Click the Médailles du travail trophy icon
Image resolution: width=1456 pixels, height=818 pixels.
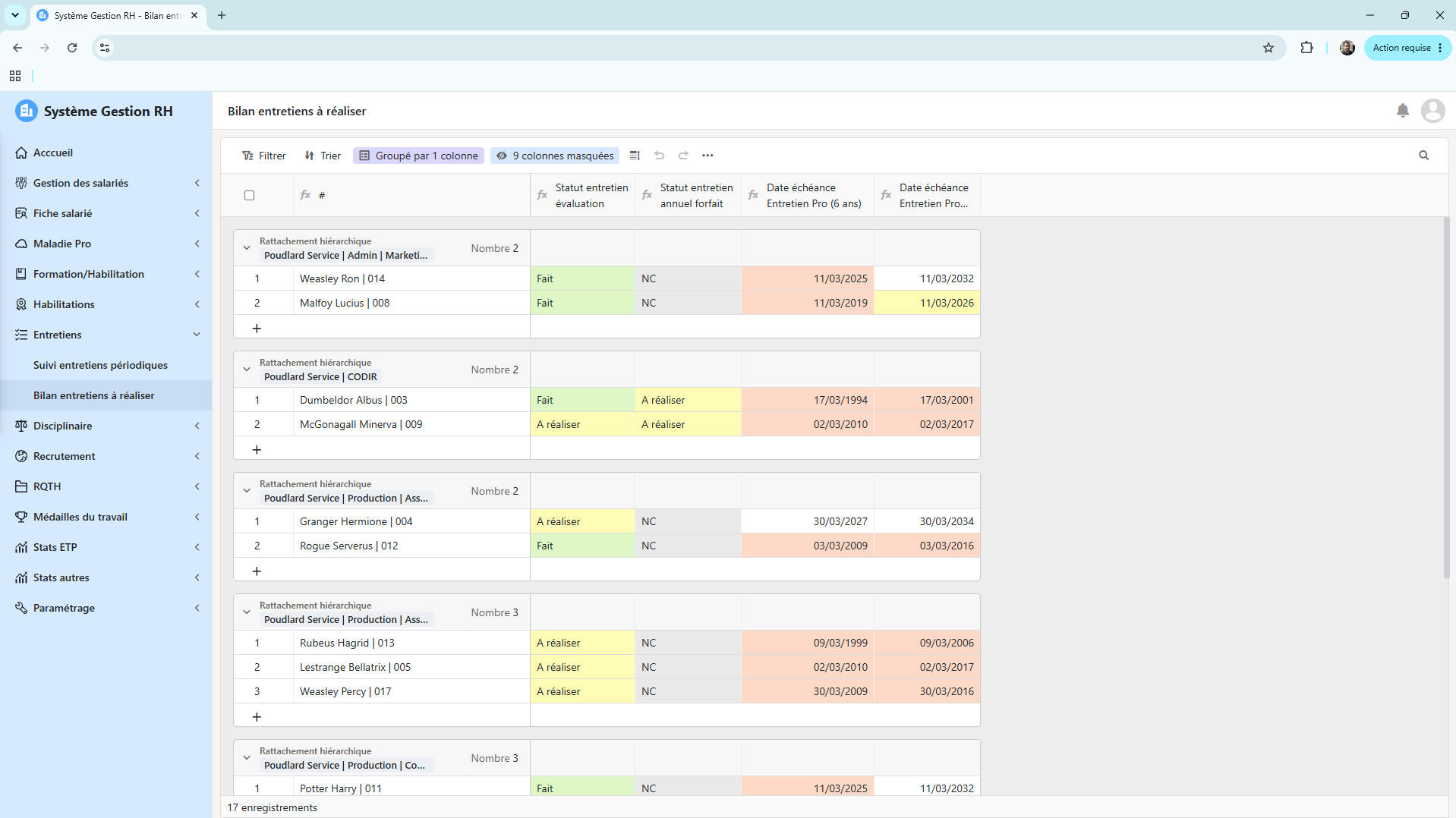21,517
